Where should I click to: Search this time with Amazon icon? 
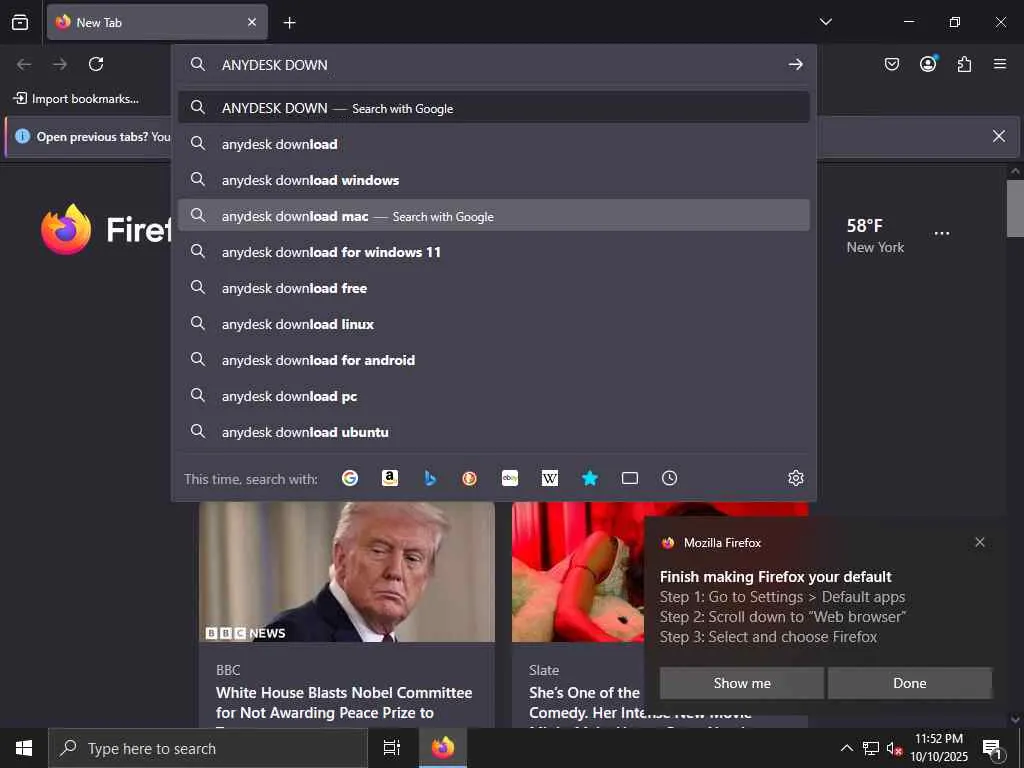[x=390, y=478]
